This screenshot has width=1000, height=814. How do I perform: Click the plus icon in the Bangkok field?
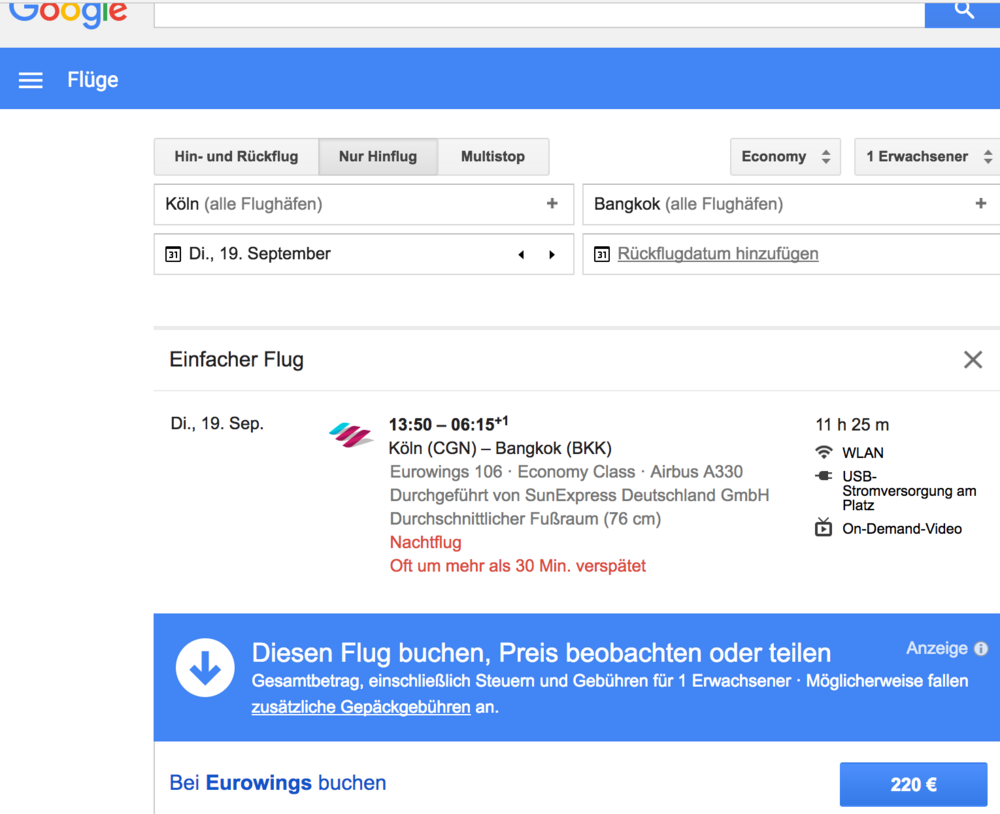click(980, 204)
